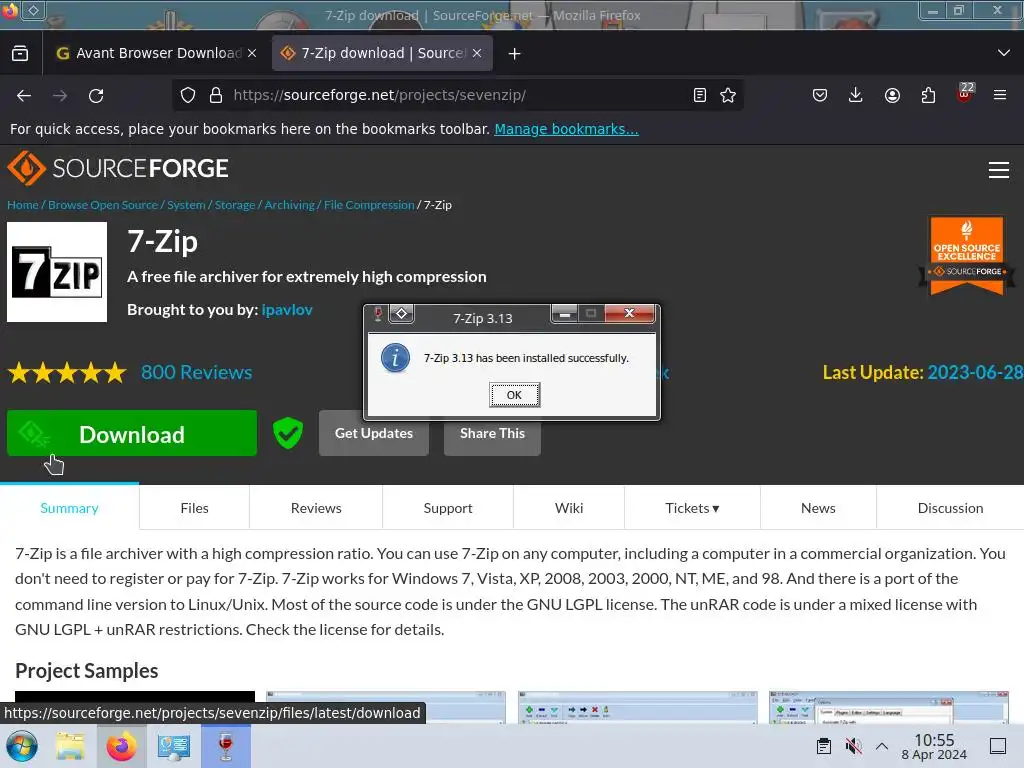Open the Firefox account icon
The image size is (1024, 768).
click(892, 95)
